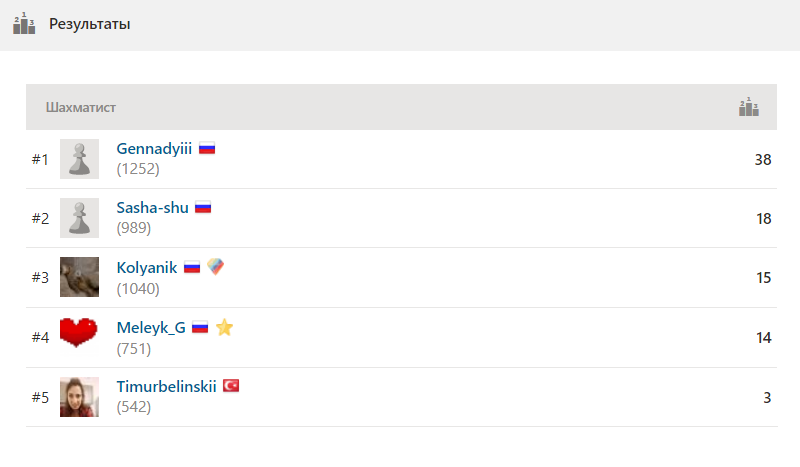Open the Kolyanik player profile link
The width and height of the screenshot is (800, 467).
(x=147, y=267)
